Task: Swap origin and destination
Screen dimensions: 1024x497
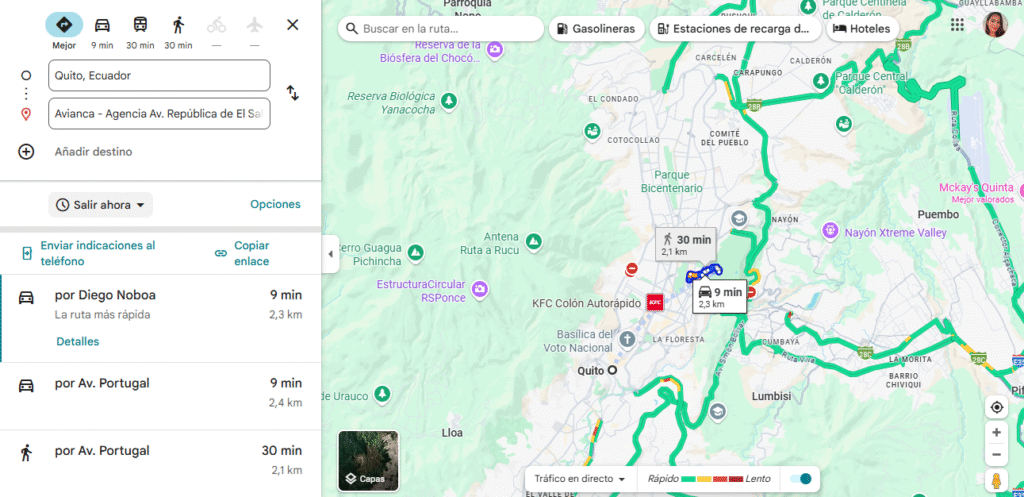Action: 293,93
